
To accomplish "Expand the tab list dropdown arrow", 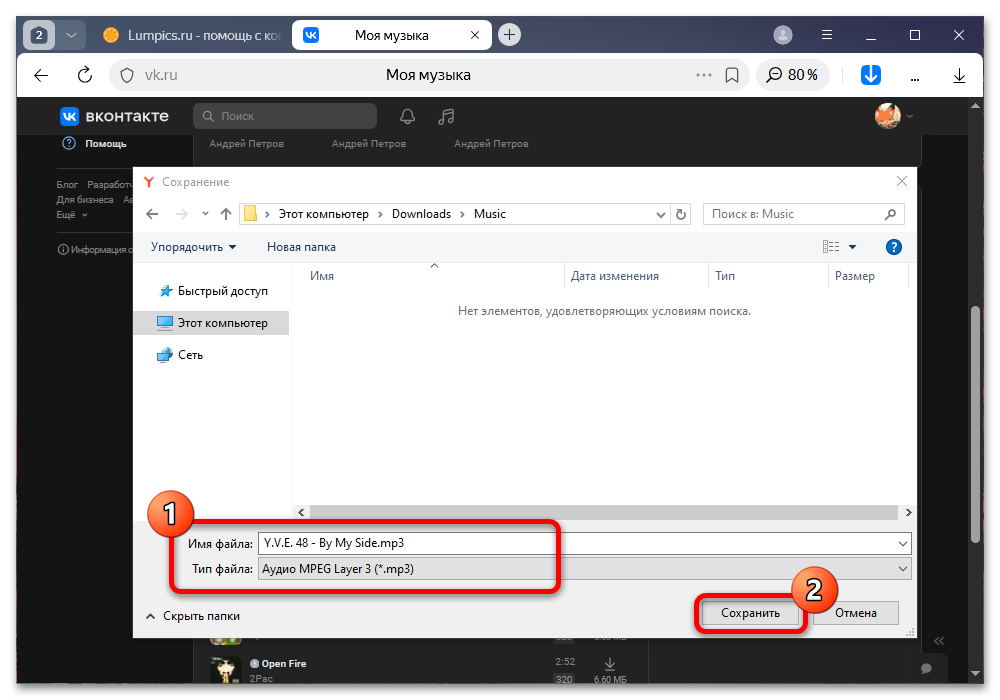I will click(71, 35).
